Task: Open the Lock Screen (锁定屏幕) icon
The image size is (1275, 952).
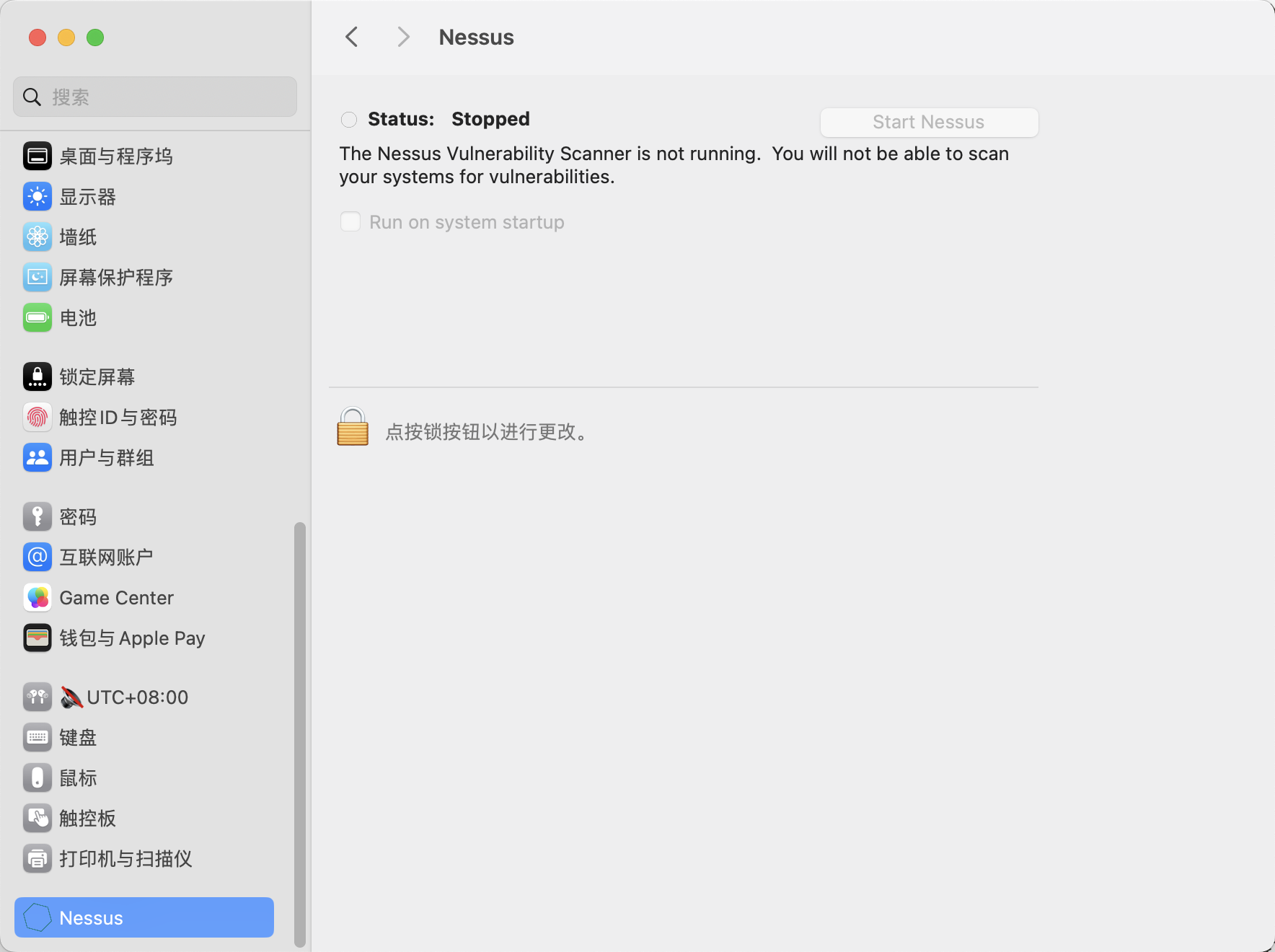Action: 37,377
